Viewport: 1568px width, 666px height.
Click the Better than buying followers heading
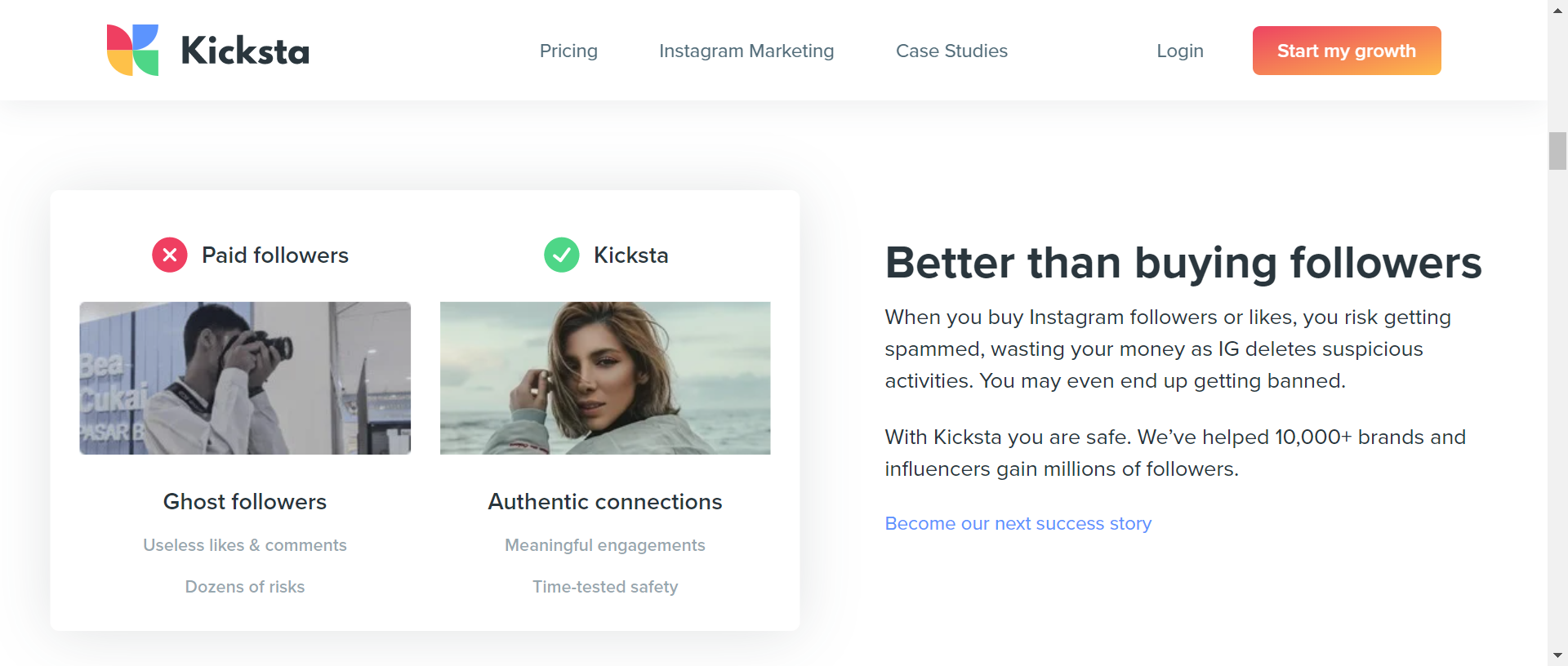[x=1183, y=263]
